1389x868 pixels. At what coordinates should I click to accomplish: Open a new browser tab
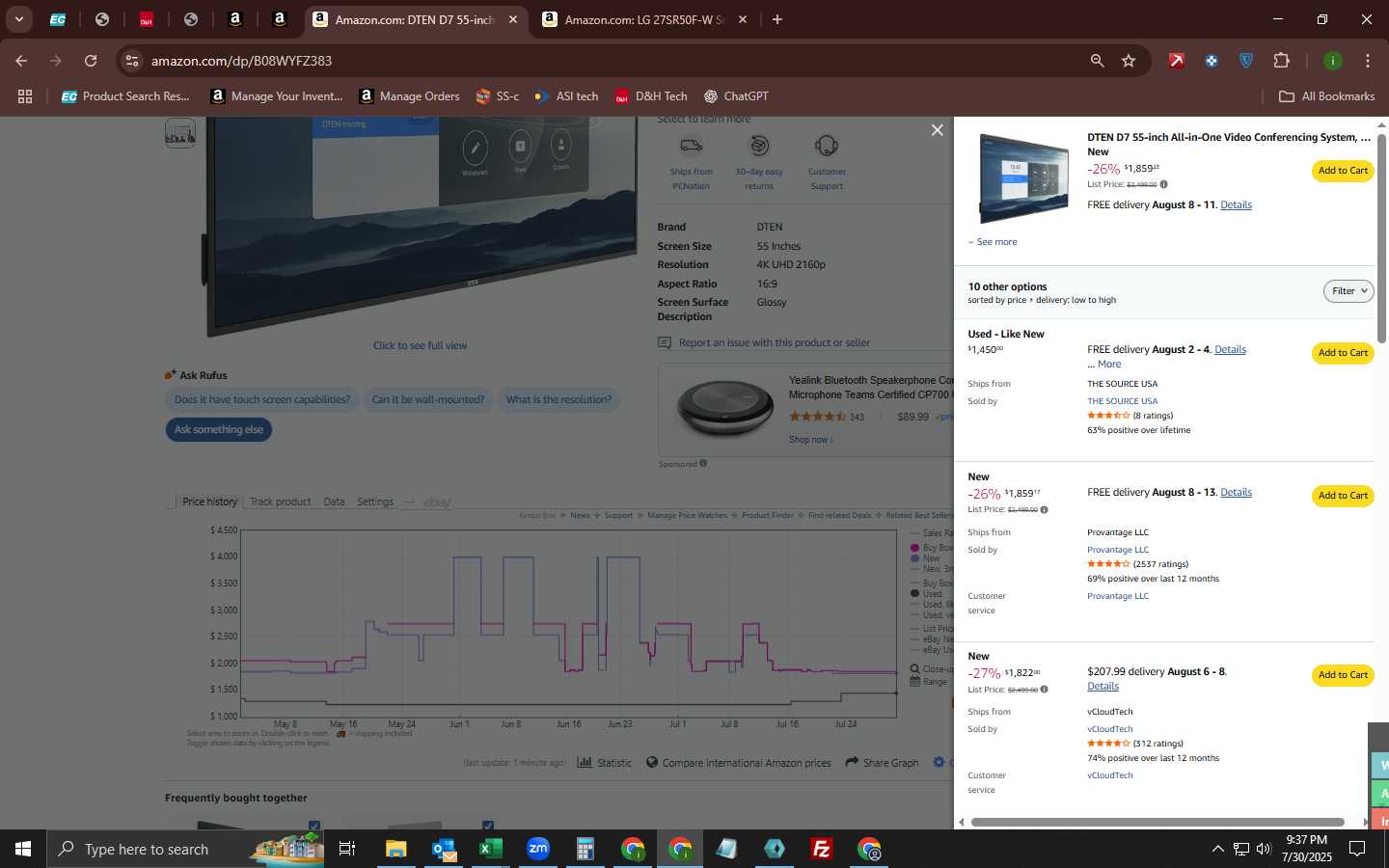(x=777, y=19)
